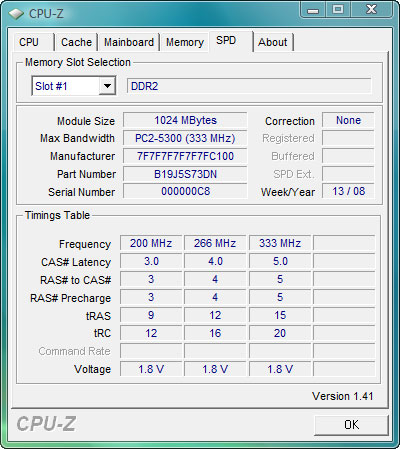Click tRAS value 15
Screen dimensions: 400x449
pyautogui.click(x=280, y=315)
